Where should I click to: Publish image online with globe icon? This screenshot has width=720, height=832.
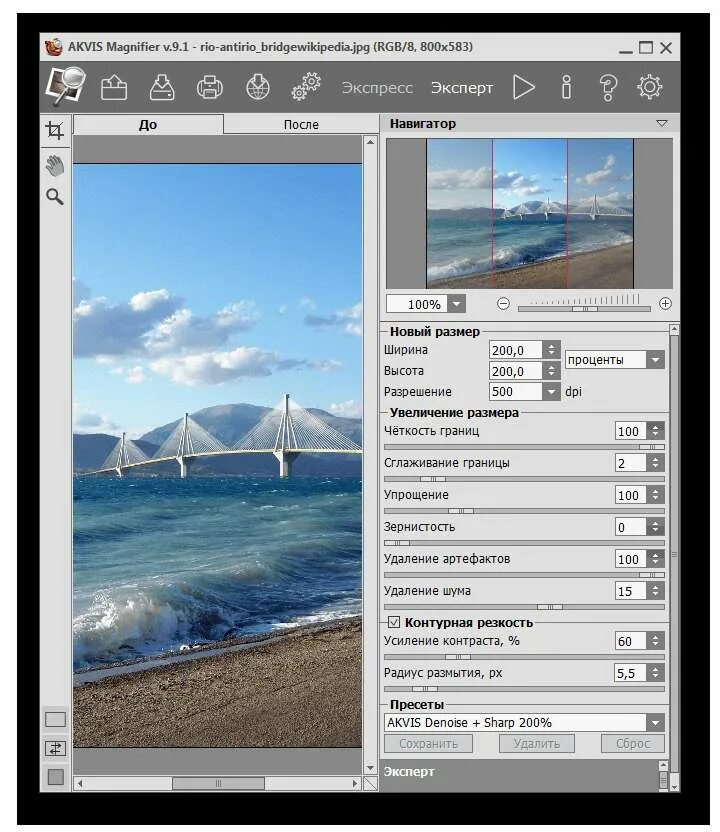tap(258, 87)
